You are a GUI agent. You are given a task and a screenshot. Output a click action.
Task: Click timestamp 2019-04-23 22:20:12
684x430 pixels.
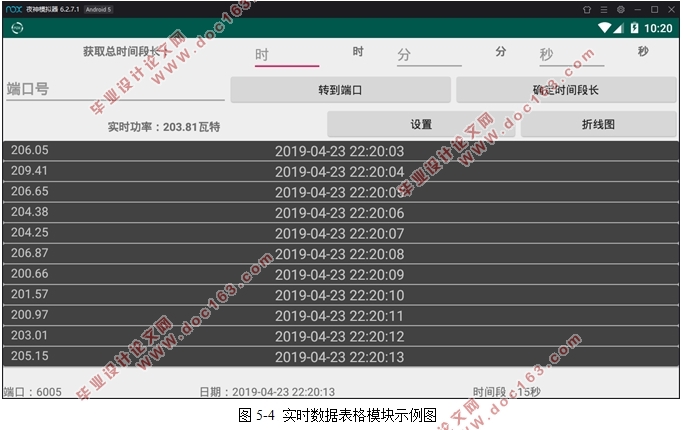[x=339, y=337]
